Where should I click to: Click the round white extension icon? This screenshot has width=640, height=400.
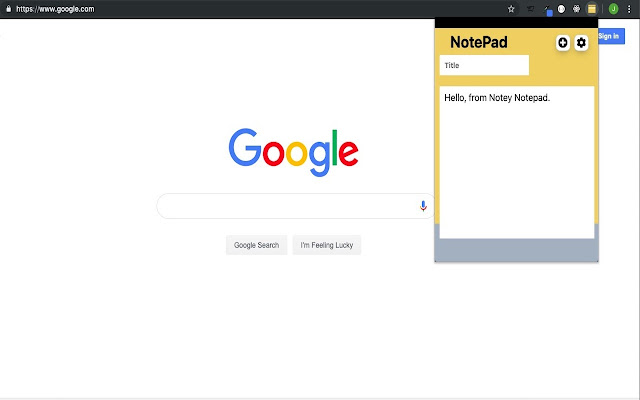[x=562, y=9]
